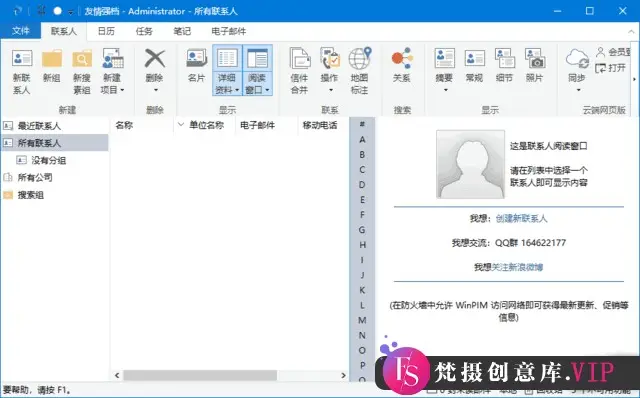The image size is (640, 398).
Task: Select 所有联系人 in the sidebar
Action: pos(55,143)
